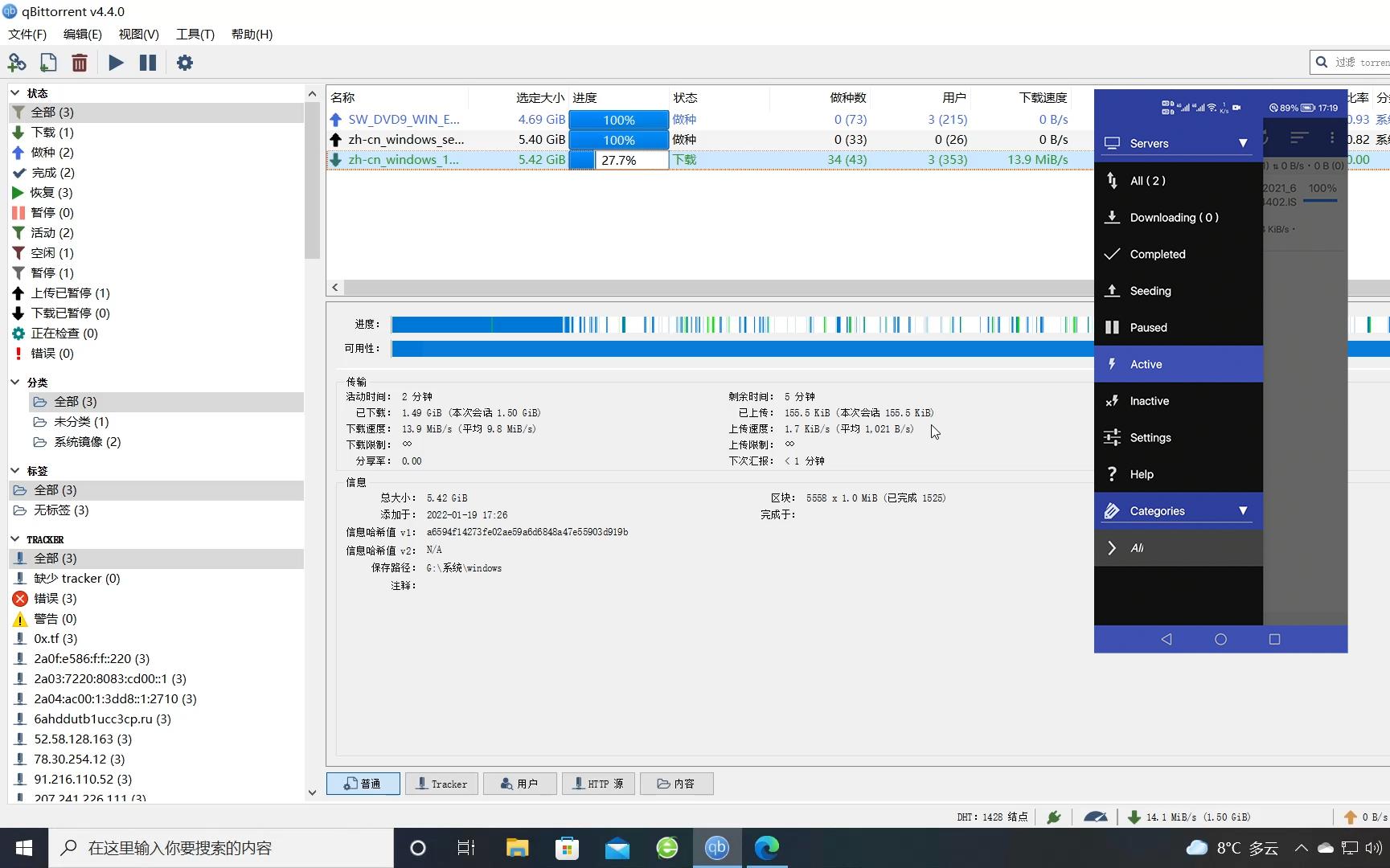
Task: Select the 下载 (1) status filter
Action: 157,133
